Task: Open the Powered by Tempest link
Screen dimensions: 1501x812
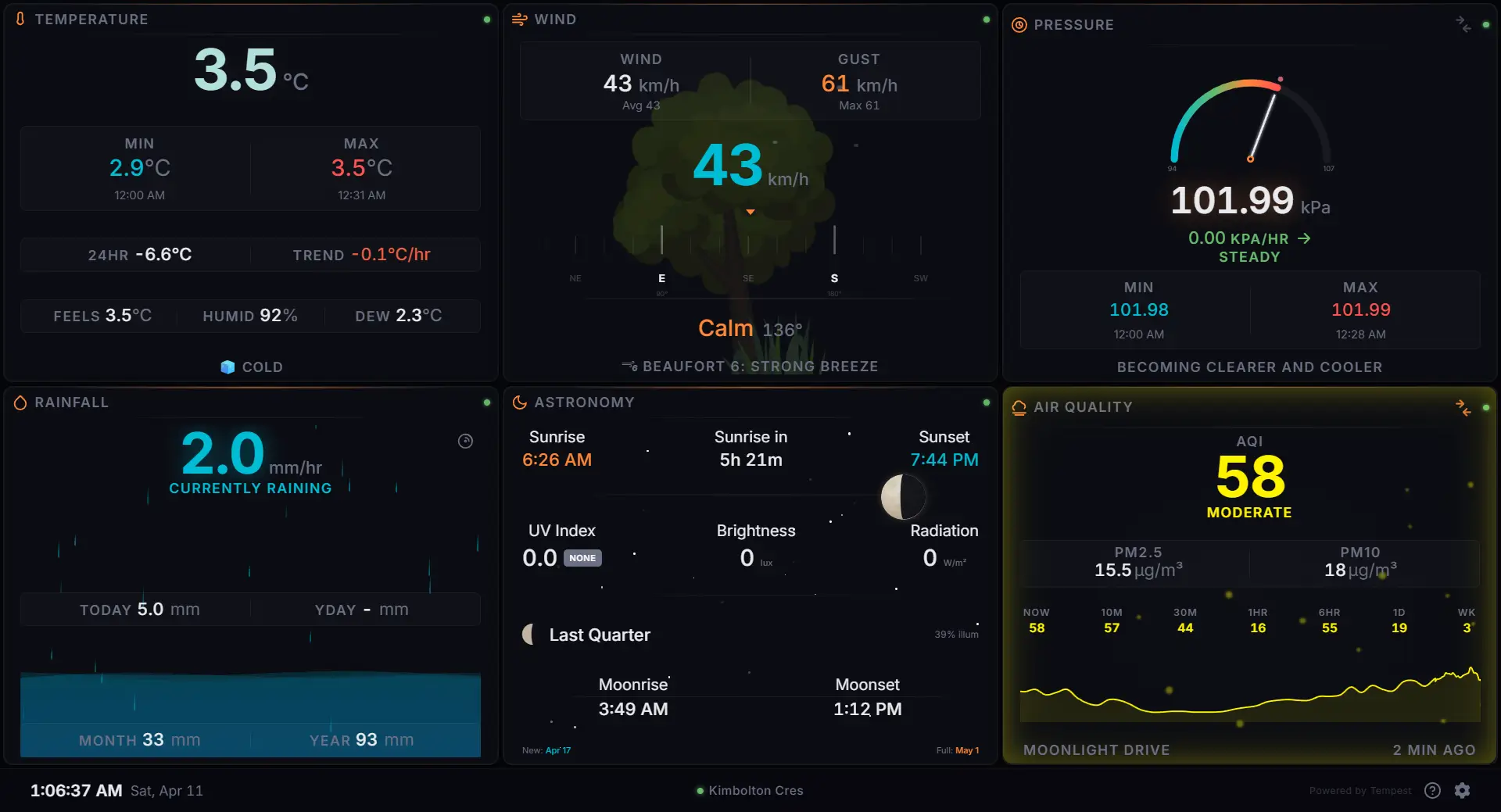Action: (1360, 790)
